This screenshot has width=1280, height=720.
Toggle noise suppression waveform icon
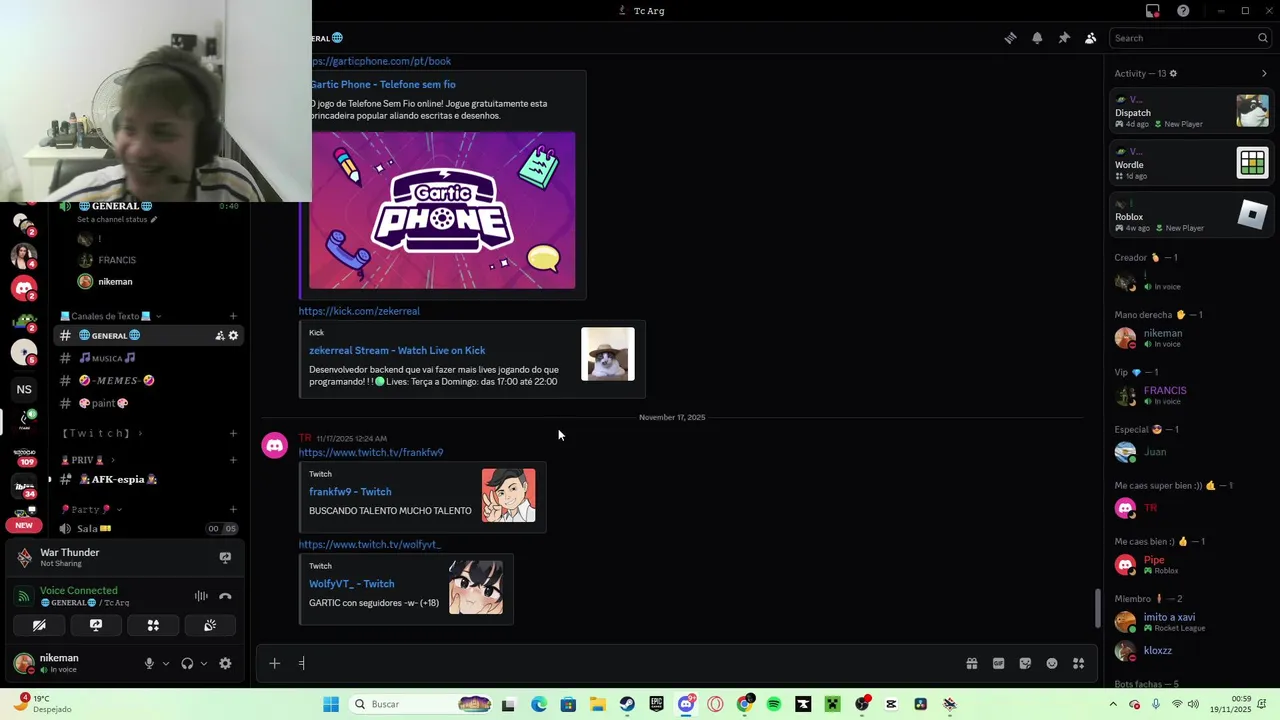click(x=201, y=596)
